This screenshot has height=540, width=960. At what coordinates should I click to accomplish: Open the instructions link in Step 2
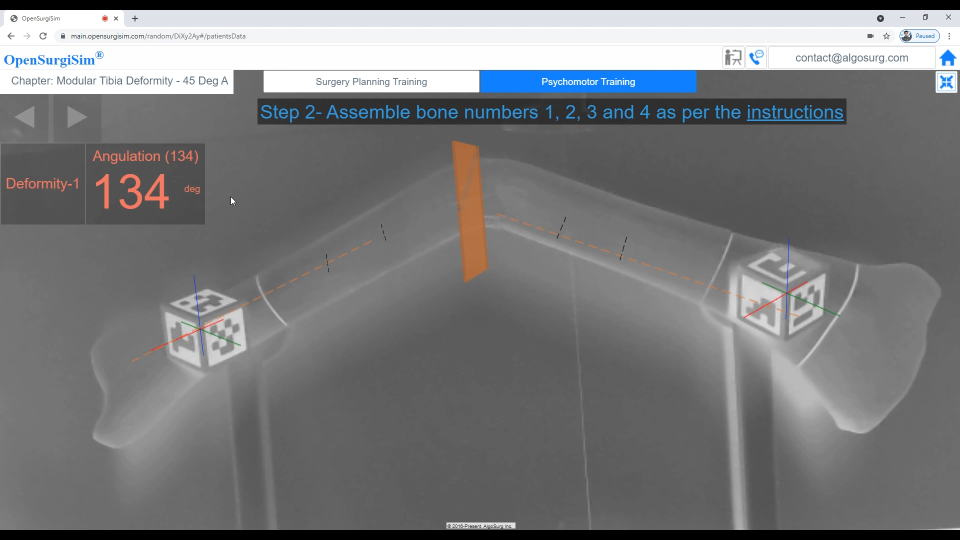click(x=795, y=112)
